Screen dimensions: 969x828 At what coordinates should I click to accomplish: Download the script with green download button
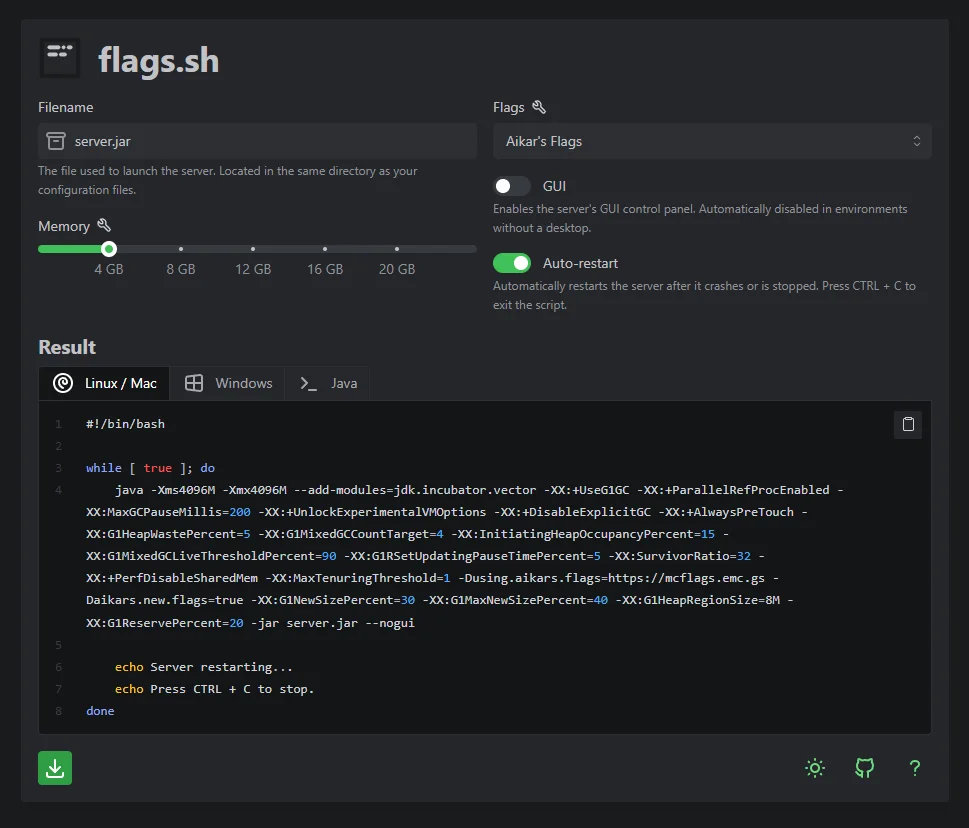[55, 768]
